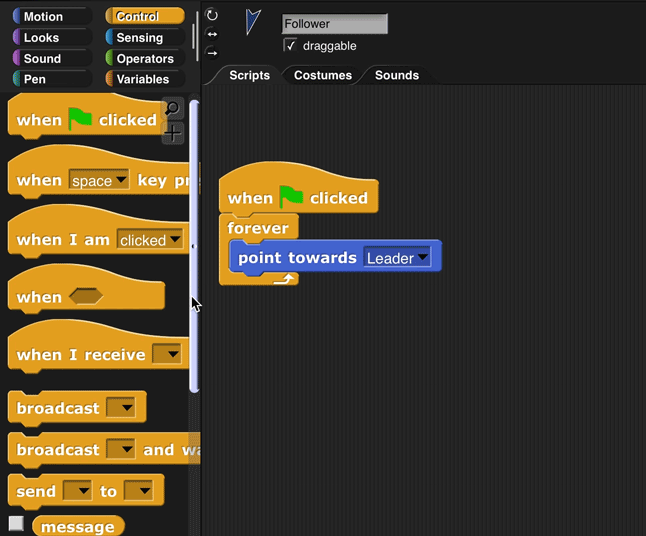Toggle the message variable watcher checkbox

point(16,524)
